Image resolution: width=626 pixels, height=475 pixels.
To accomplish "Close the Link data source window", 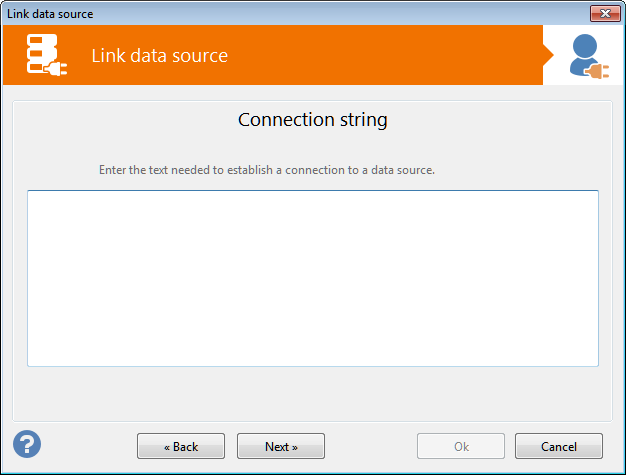I will pyautogui.click(x=605, y=13).
